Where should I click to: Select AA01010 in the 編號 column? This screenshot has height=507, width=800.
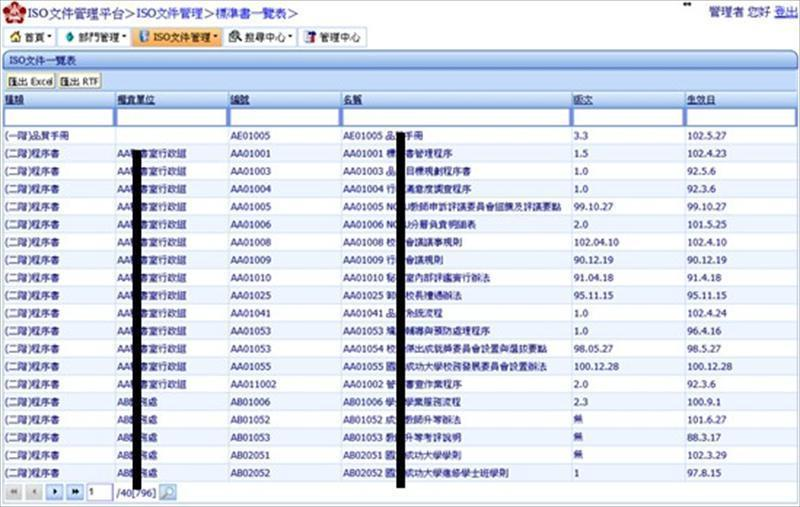tap(251, 278)
